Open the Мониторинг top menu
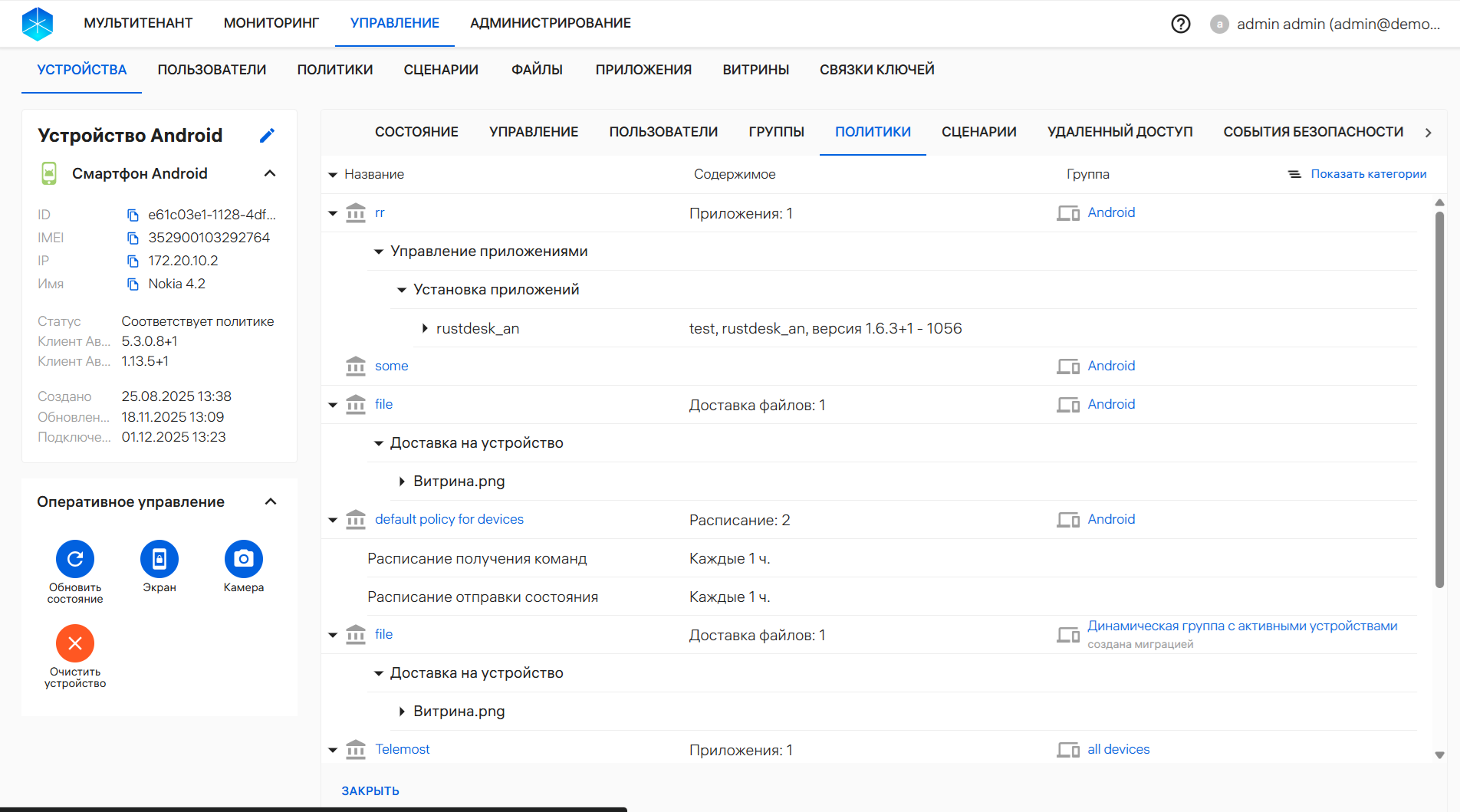The height and width of the screenshot is (812, 1460). tap(271, 23)
